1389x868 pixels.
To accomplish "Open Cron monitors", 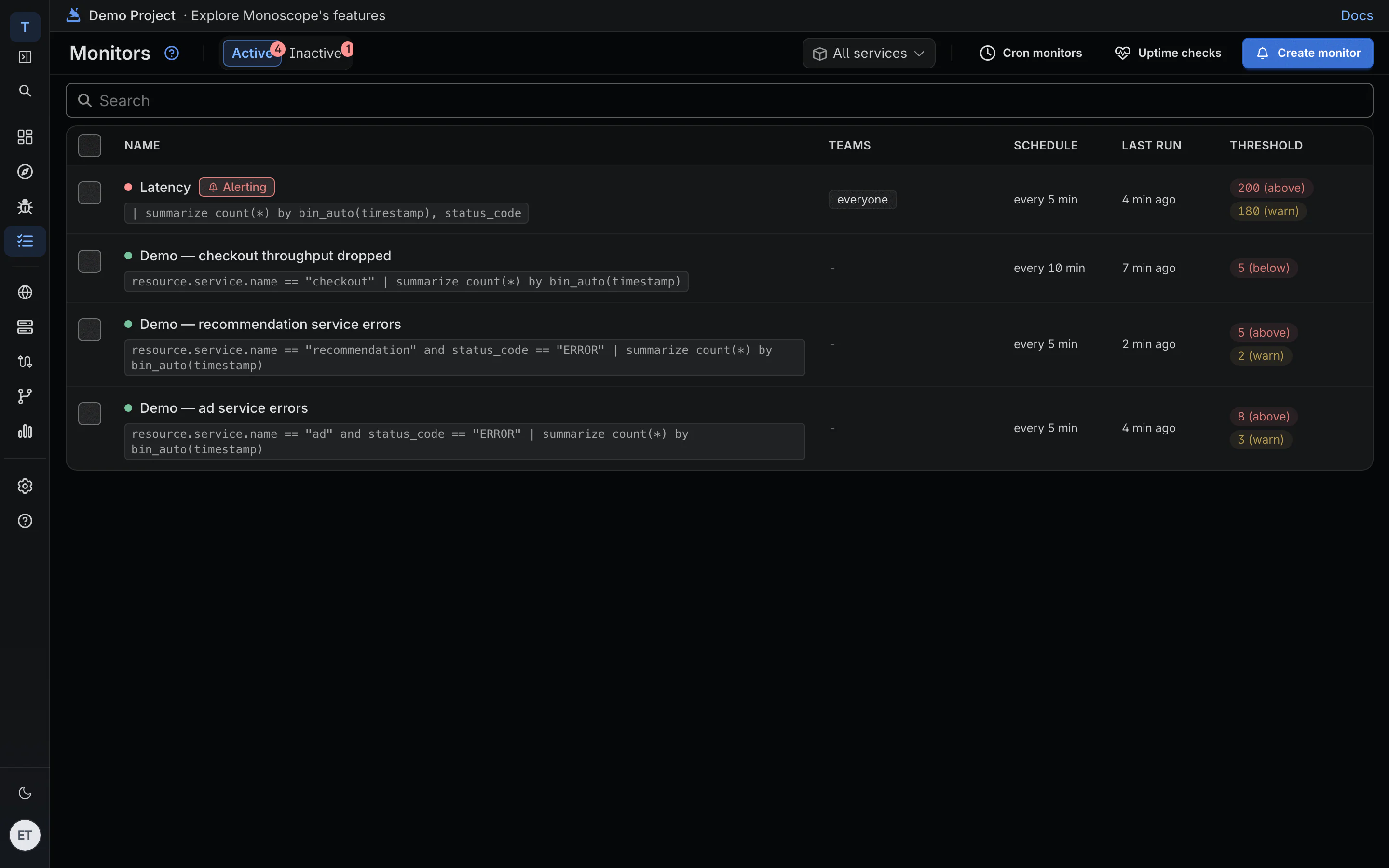I will (x=1030, y=53).
